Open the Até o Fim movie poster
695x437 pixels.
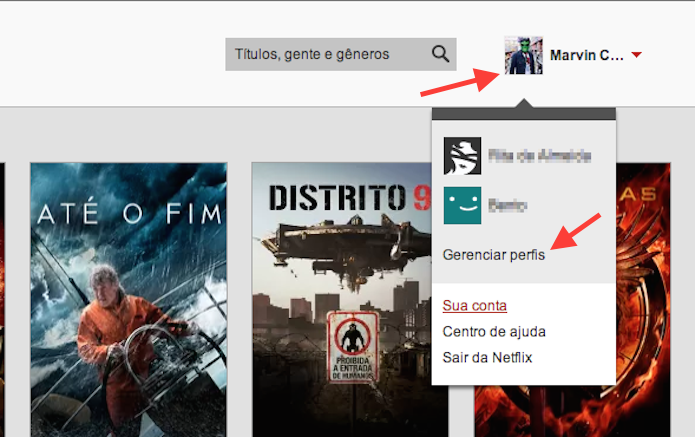coord(129,300)
